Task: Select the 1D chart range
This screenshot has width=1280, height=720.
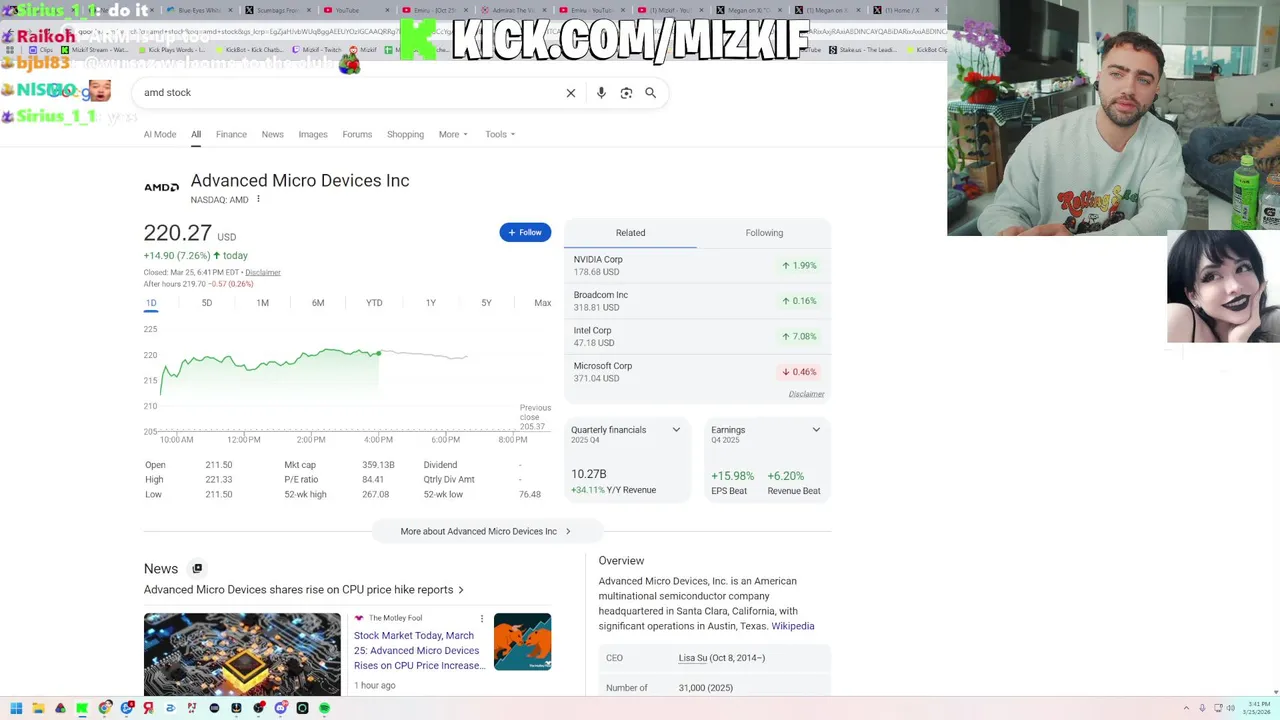Action: click(151, 303)
